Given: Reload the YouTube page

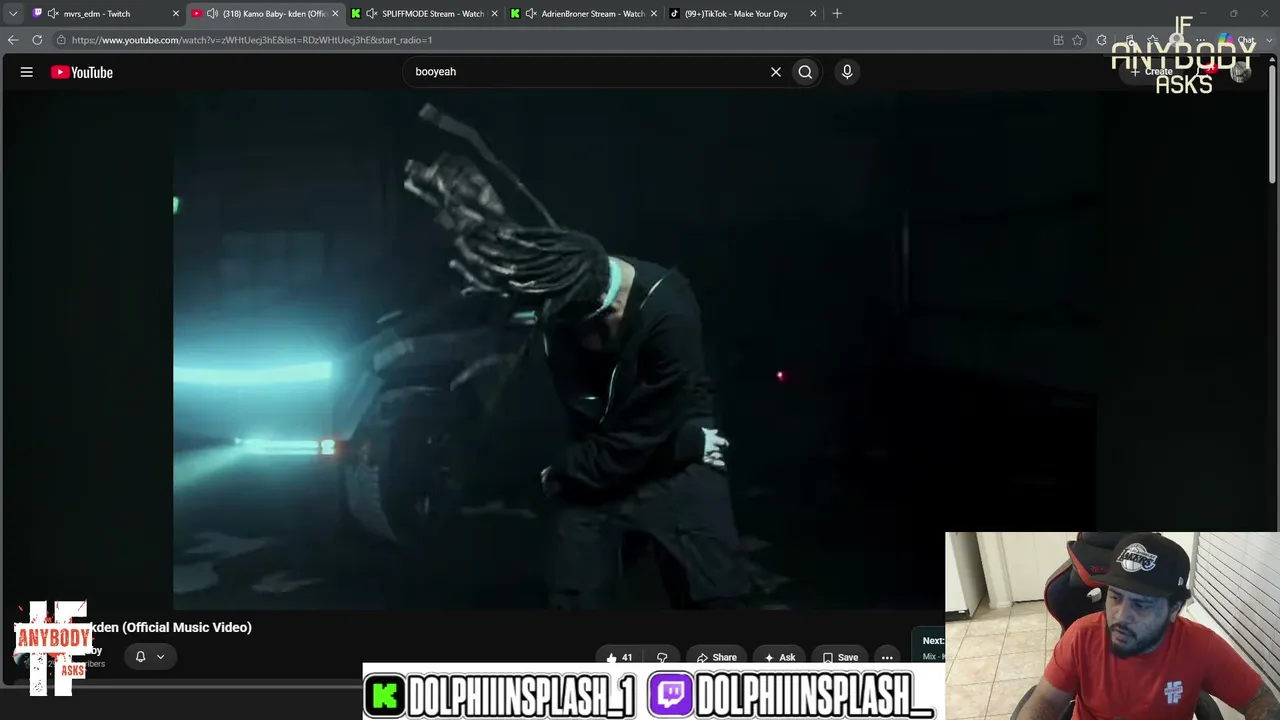Looking at the screenshot, I should pos(37,40).
